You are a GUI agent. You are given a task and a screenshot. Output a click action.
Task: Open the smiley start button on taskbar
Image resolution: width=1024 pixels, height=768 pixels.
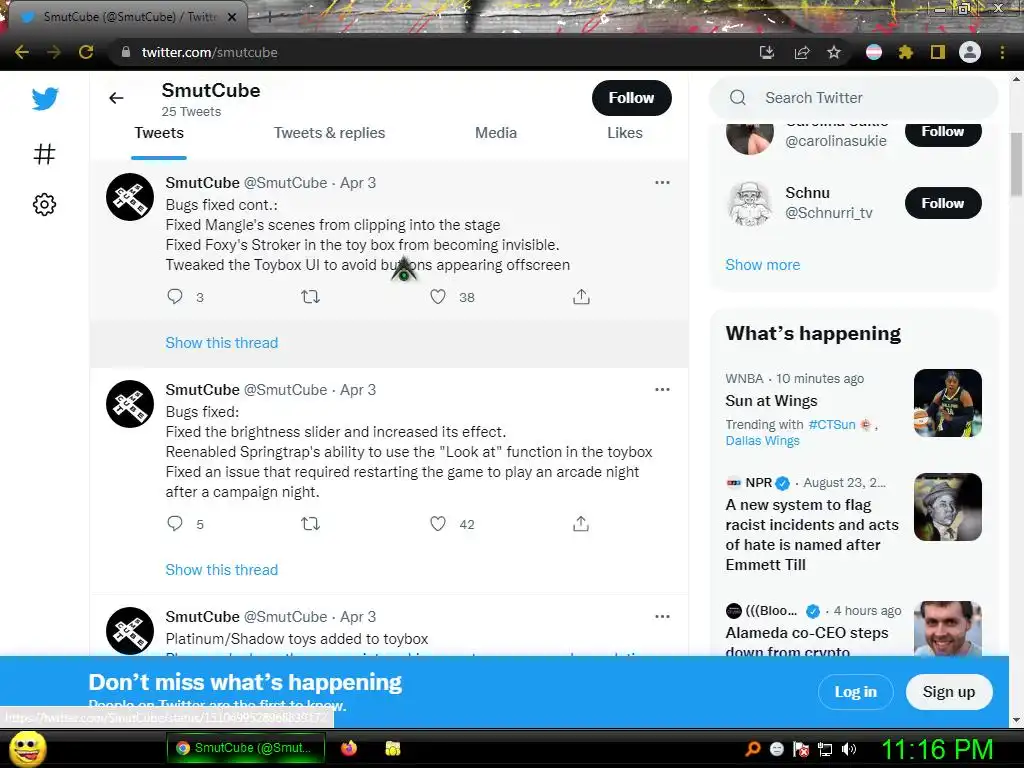tap(27, 748)
